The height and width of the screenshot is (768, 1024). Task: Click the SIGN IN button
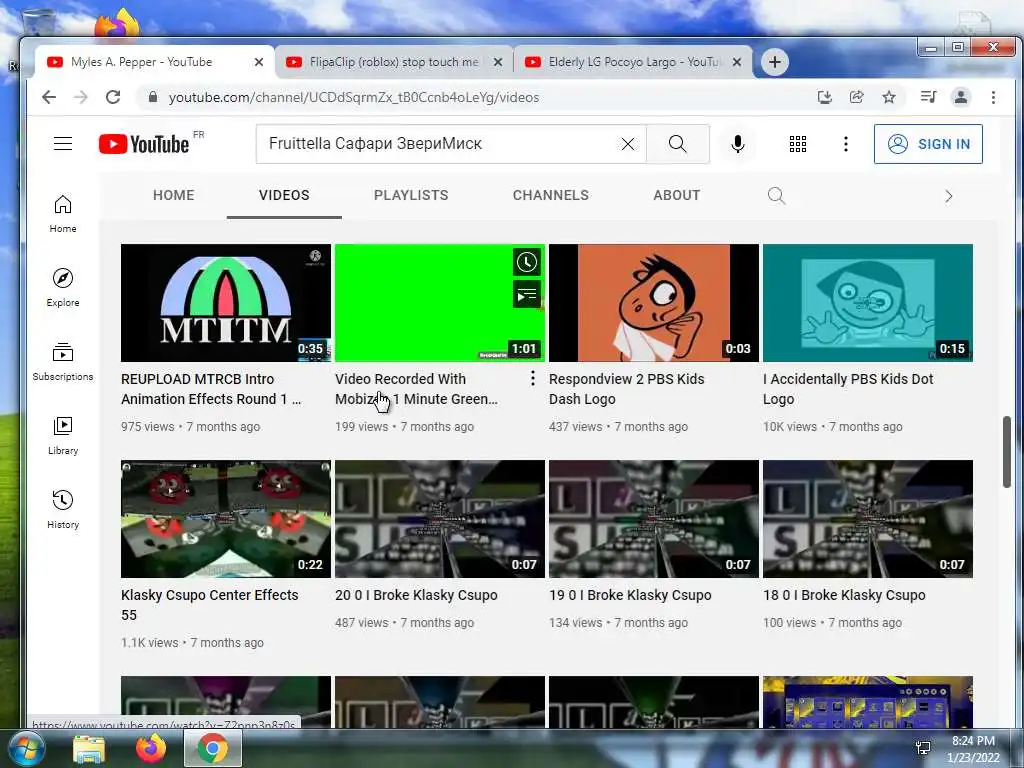point(928,144)
